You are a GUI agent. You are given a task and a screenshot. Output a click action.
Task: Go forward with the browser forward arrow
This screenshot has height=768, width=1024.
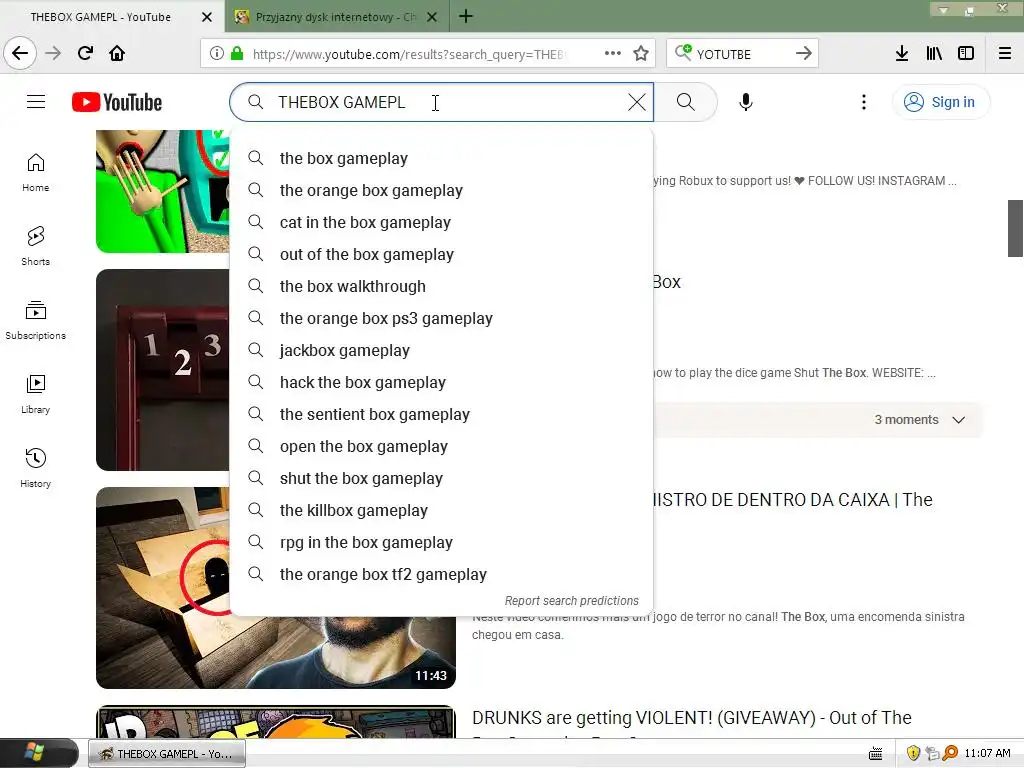[x=53, y=53]
